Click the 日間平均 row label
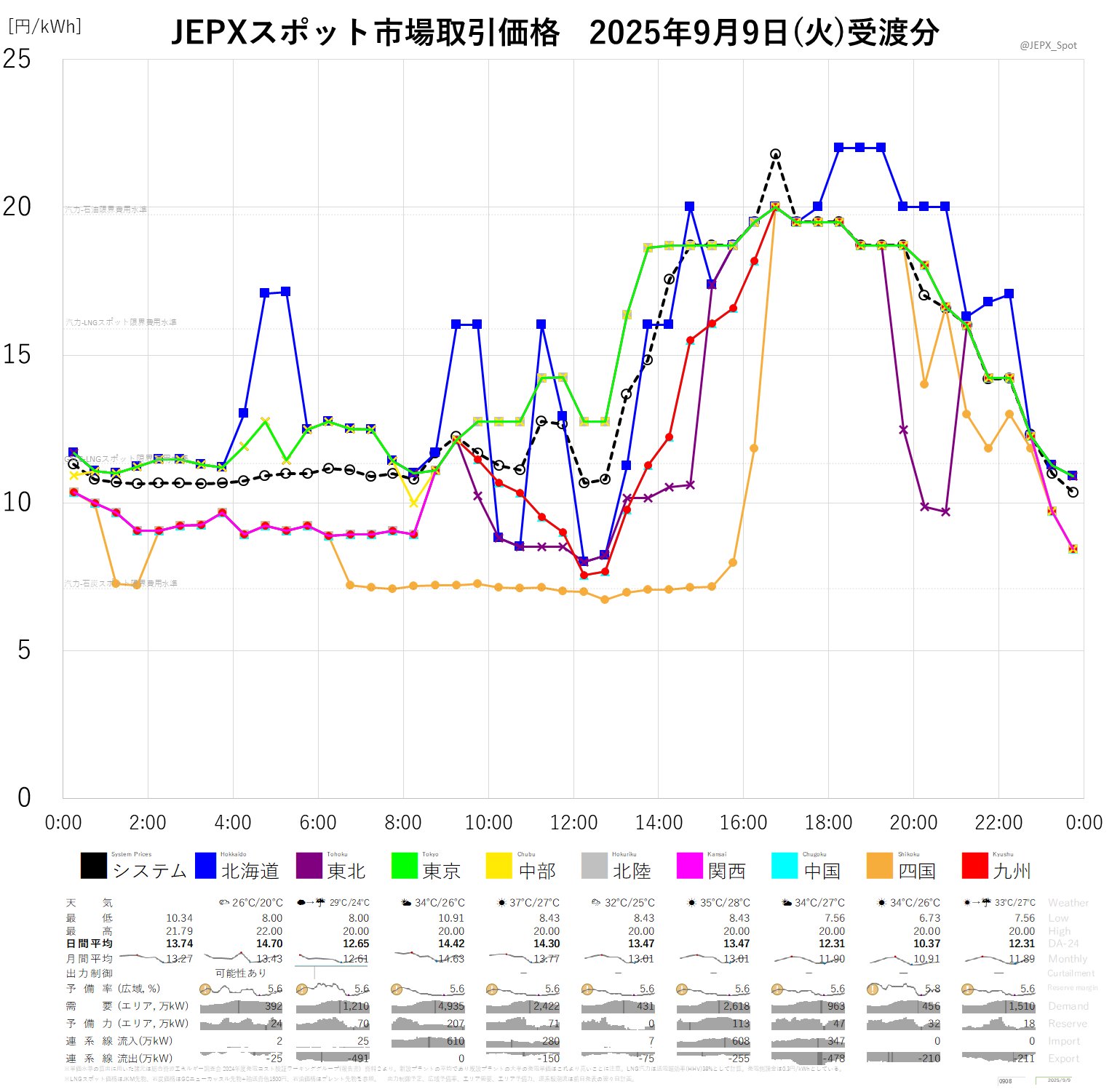This screenshot has width=1112, height=1092. pyautogui.click(x=89, y=944)
